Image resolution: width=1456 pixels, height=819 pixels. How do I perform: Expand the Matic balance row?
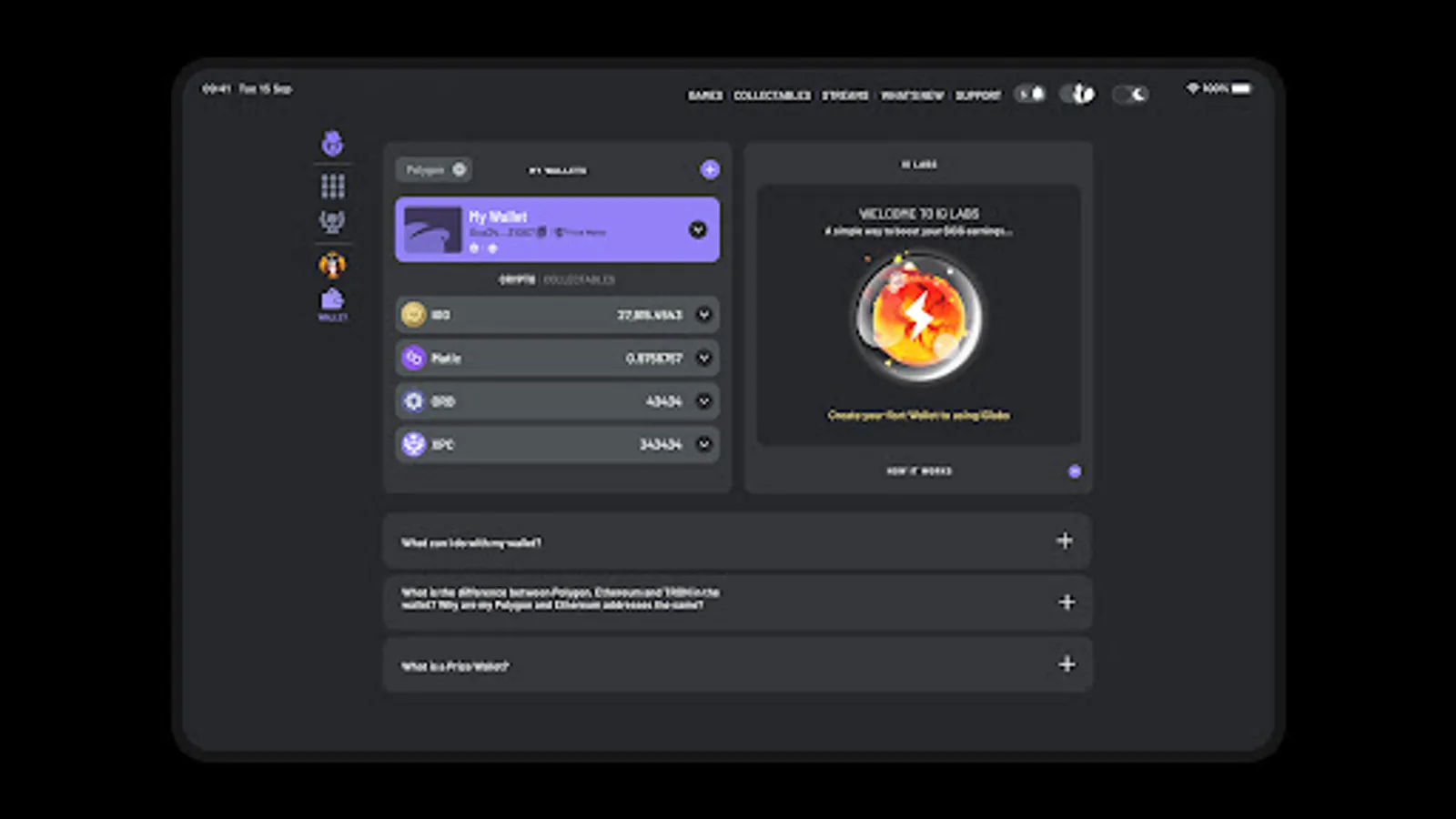pos(703,358)
